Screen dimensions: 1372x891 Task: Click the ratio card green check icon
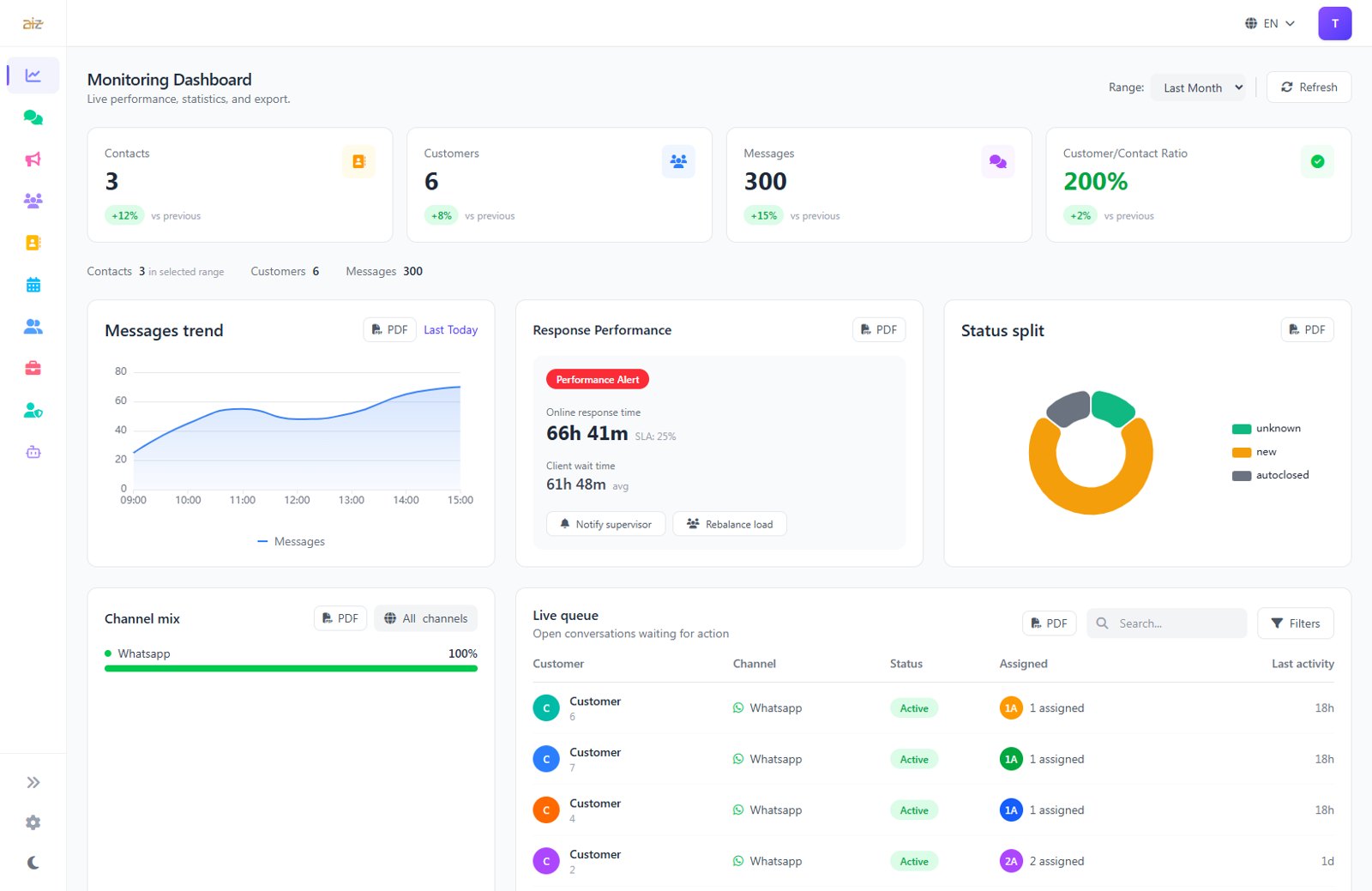(x=1317, y=161)
